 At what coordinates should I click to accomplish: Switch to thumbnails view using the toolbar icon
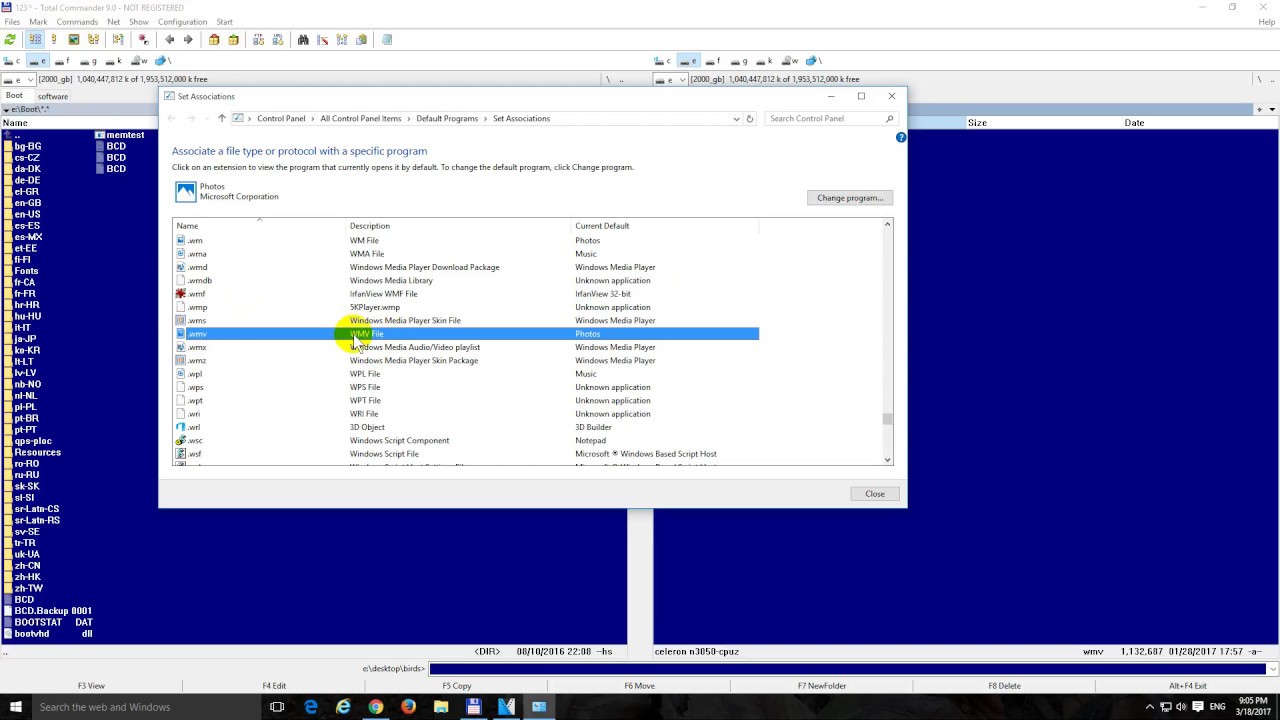(72, 39)
